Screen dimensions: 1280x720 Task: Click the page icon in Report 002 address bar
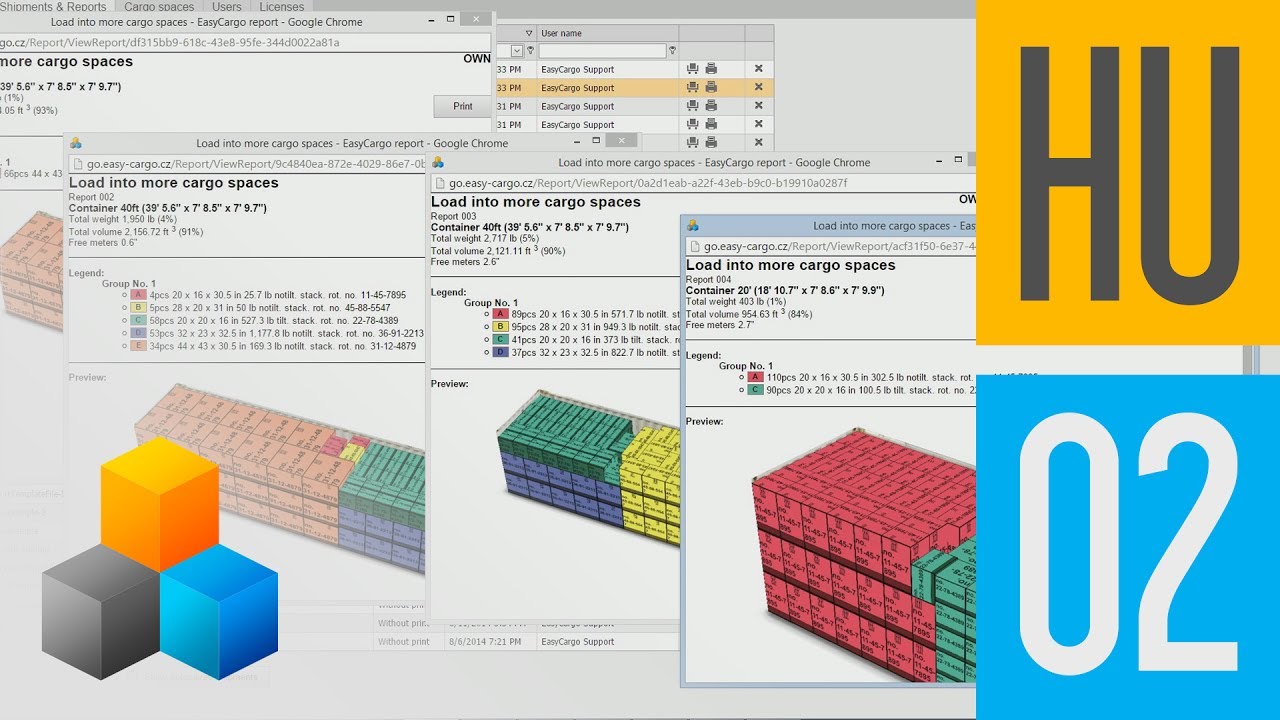click(x=76, y=164)
